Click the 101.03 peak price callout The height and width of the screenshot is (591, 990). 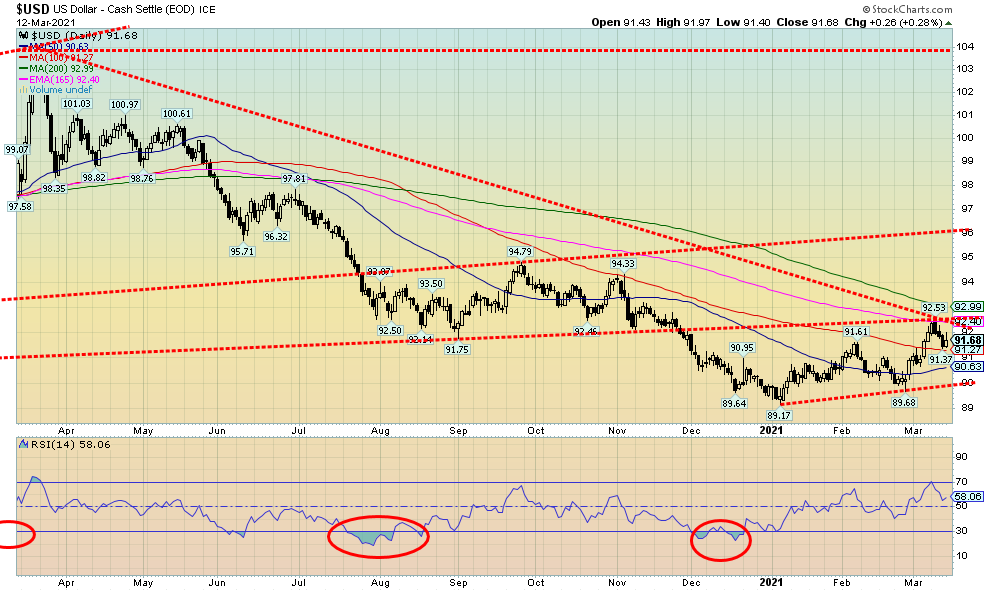coord(77,103)
